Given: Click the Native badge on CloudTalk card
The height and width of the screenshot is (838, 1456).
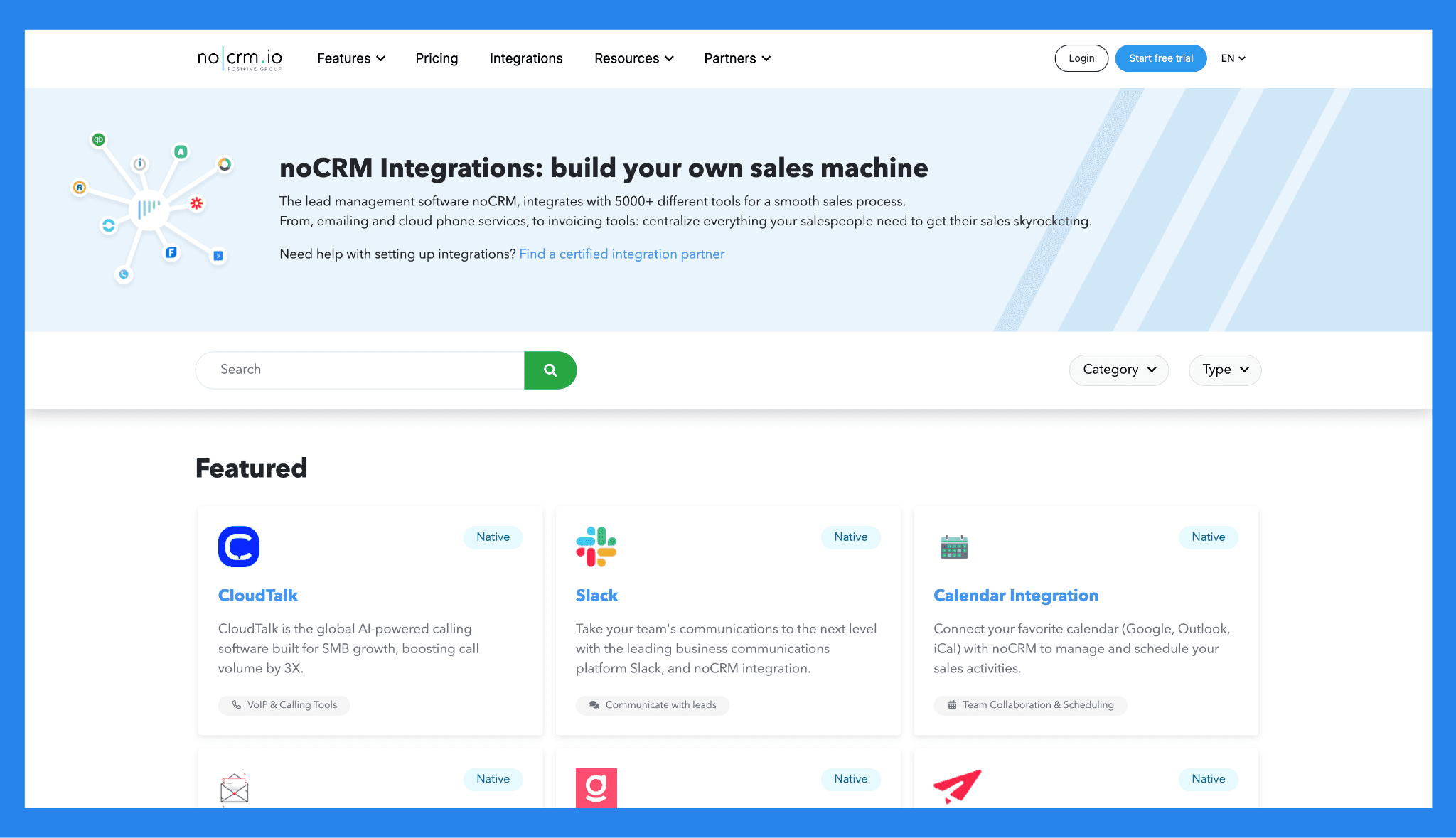Looking at the screenshot, I should (x=493, y=537).
